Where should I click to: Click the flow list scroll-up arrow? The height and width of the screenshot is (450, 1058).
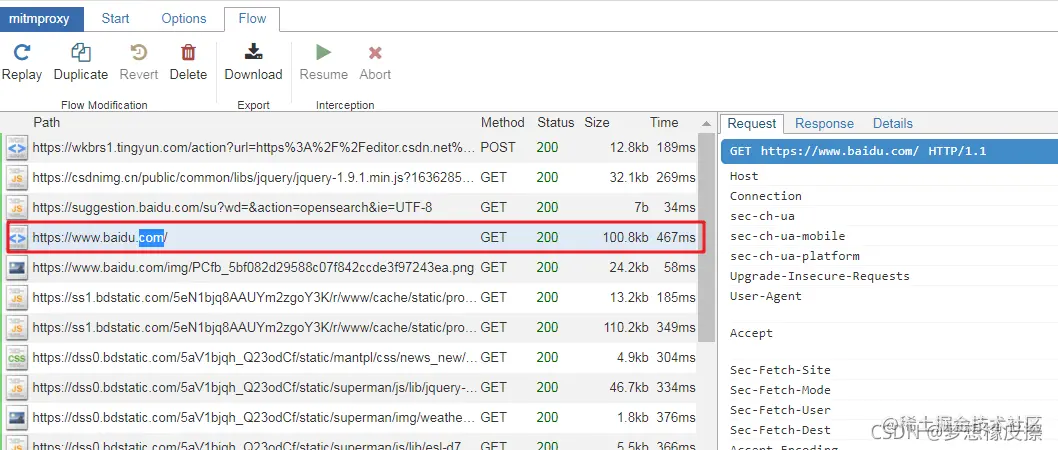point(706,123)
